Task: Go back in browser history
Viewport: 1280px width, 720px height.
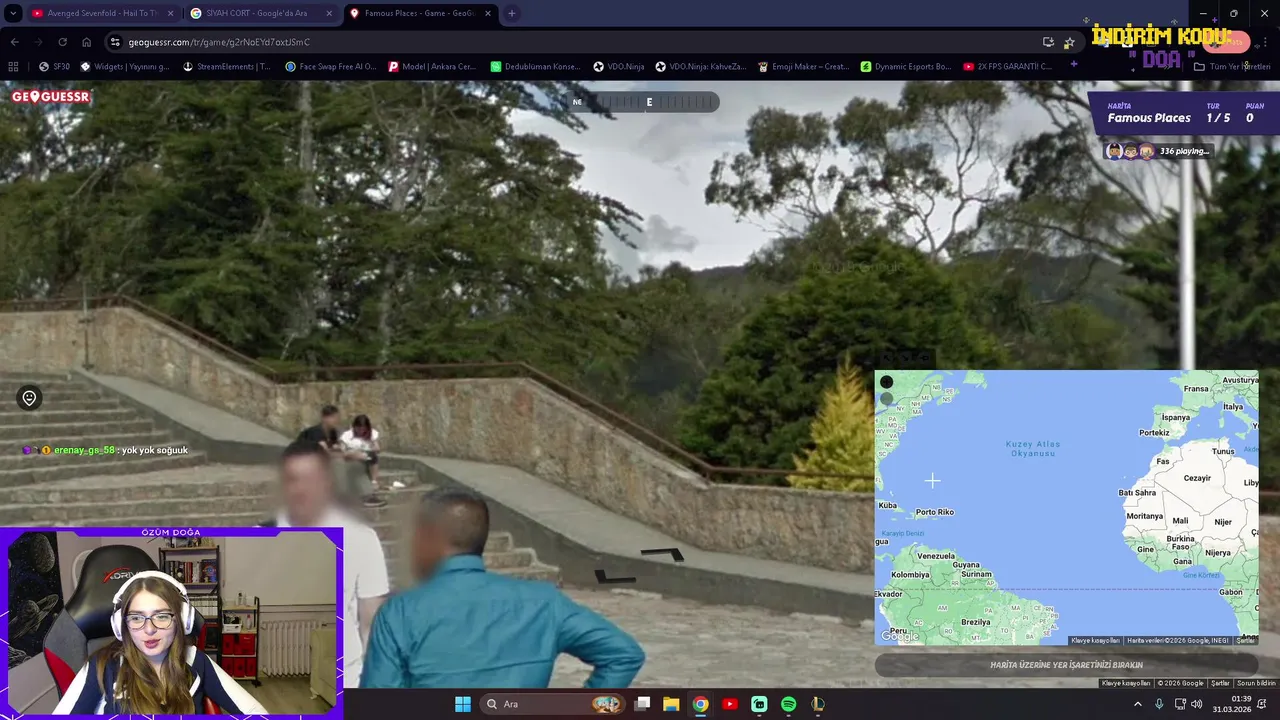Action: click(14, 42)
